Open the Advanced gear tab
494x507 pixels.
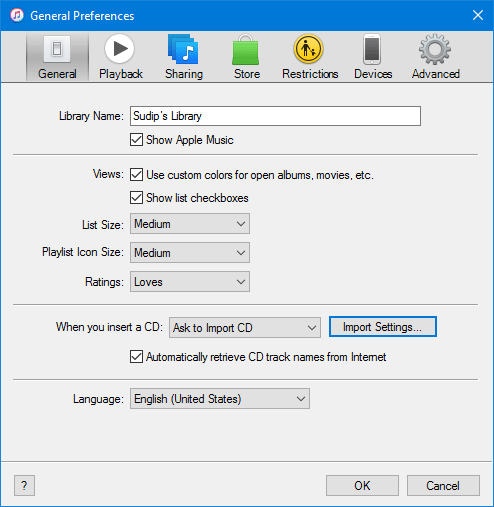435,57
